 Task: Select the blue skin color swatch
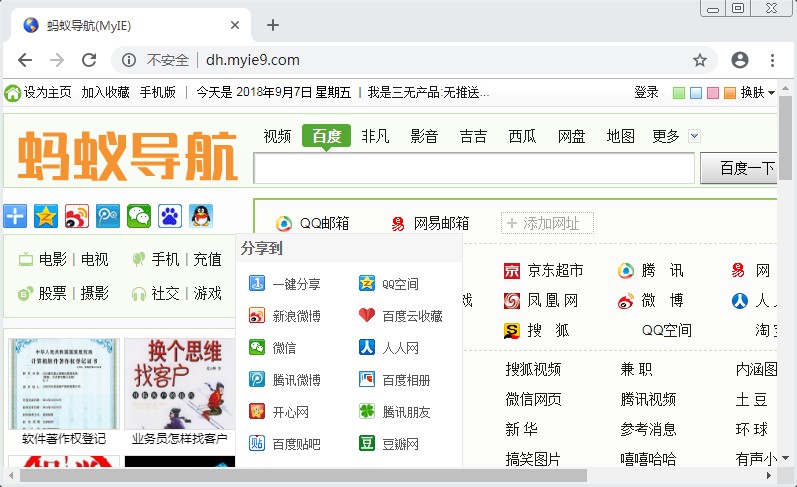pyautogui.click(x=696, y=93)
